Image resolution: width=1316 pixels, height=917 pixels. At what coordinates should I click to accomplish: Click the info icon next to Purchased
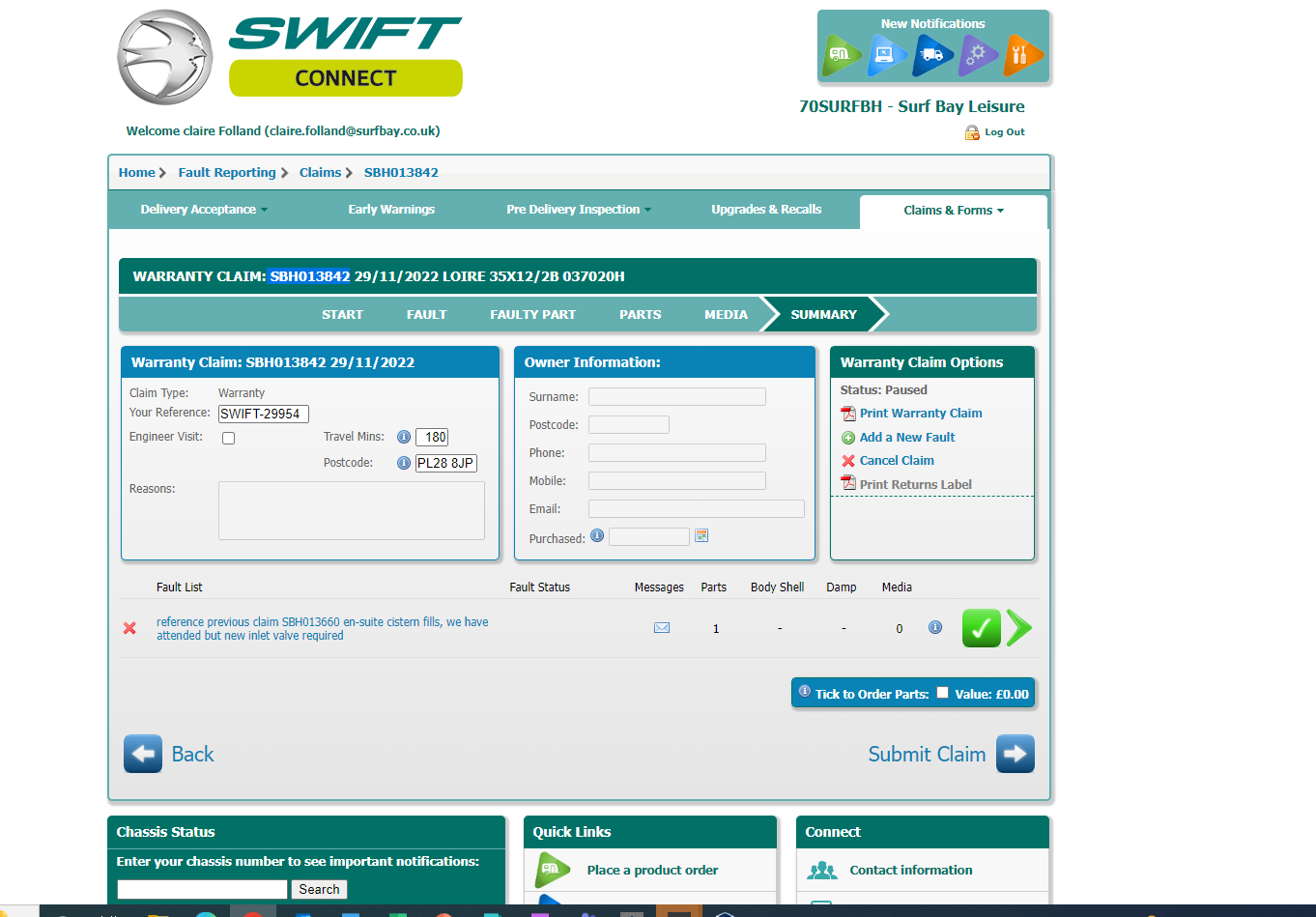click(x=597, y=535)
